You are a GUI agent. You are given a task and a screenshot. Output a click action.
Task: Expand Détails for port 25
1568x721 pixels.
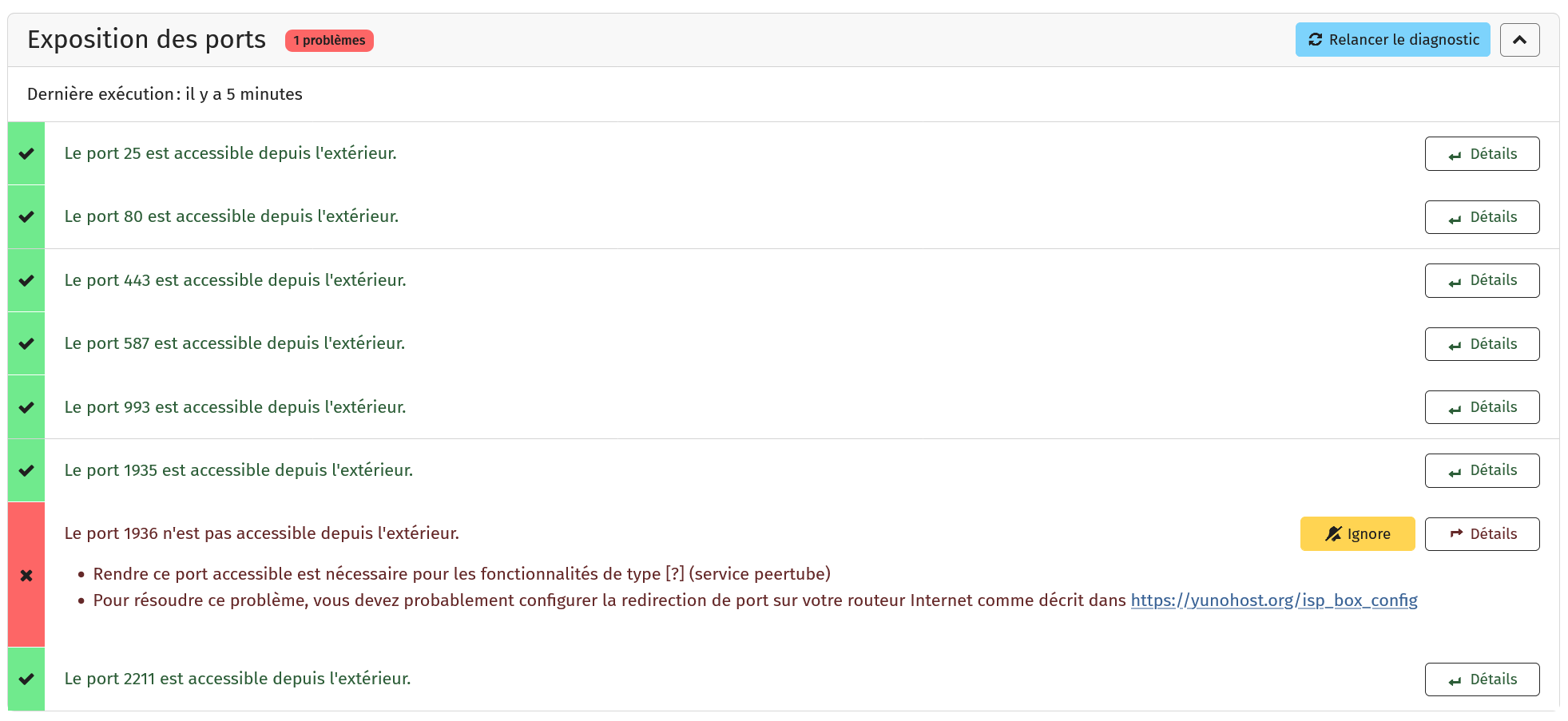[1482, 153]
